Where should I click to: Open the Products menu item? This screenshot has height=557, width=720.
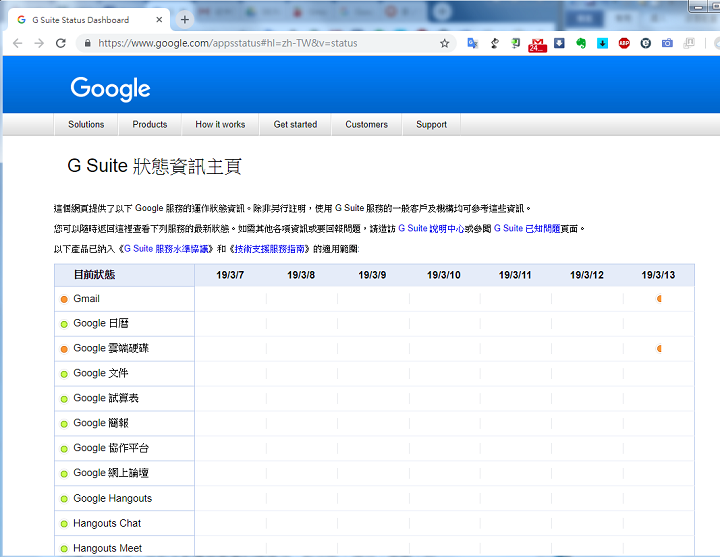(150, 124)
